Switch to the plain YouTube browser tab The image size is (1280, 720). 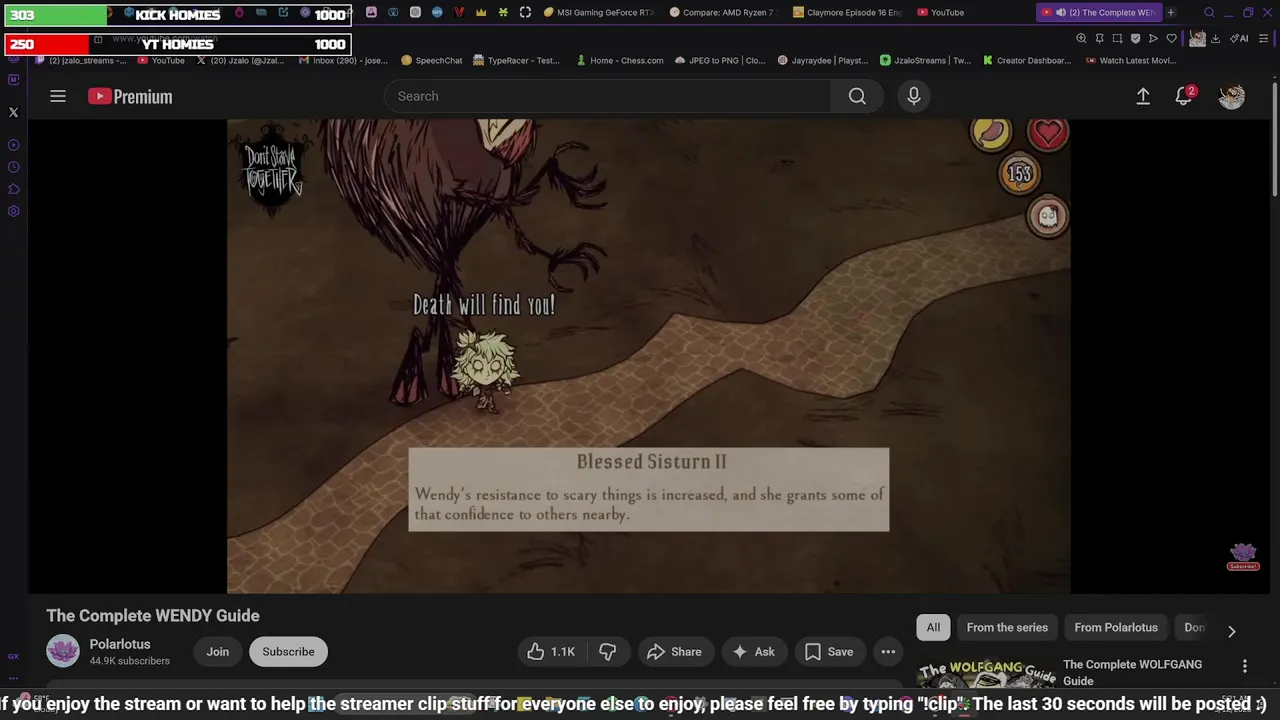940,12
